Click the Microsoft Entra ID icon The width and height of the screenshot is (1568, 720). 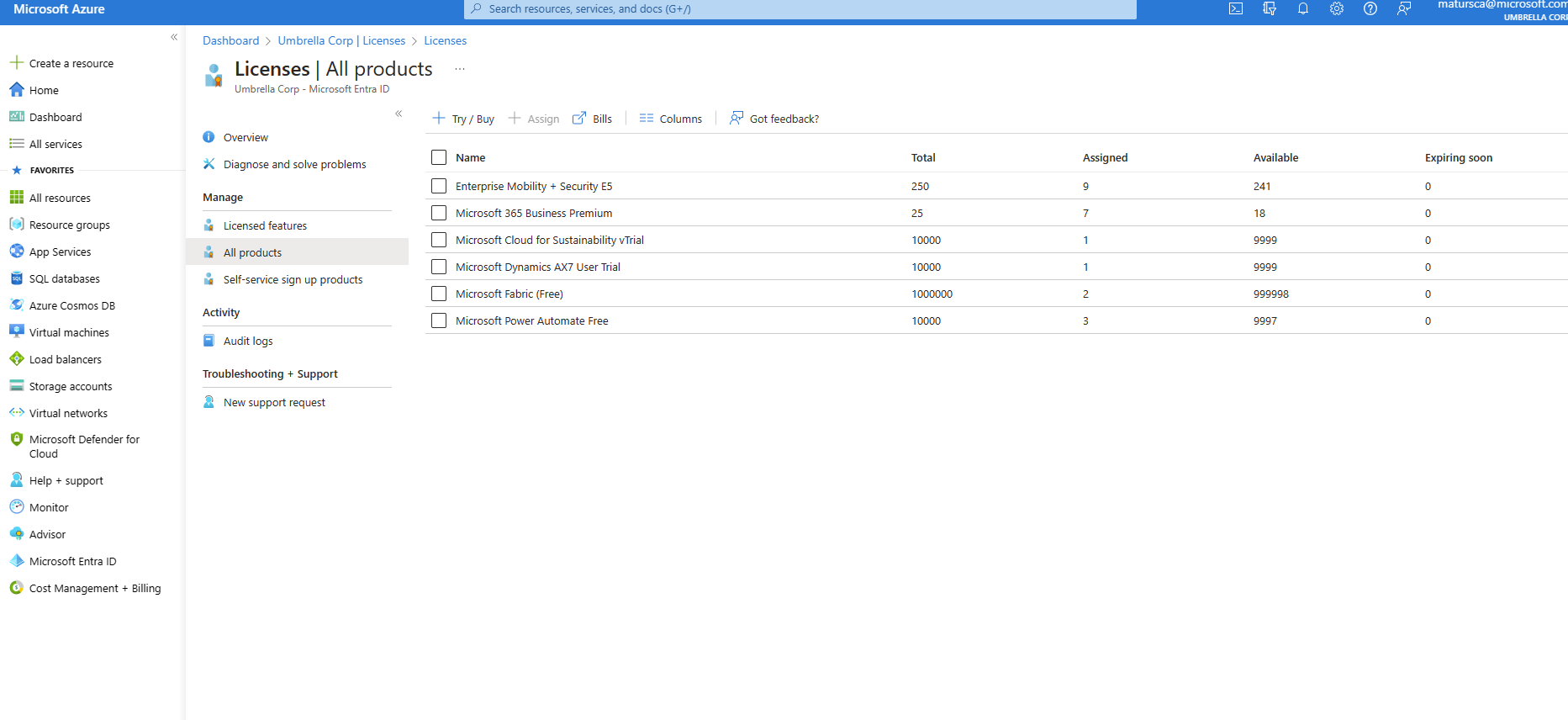pos(16,561)
